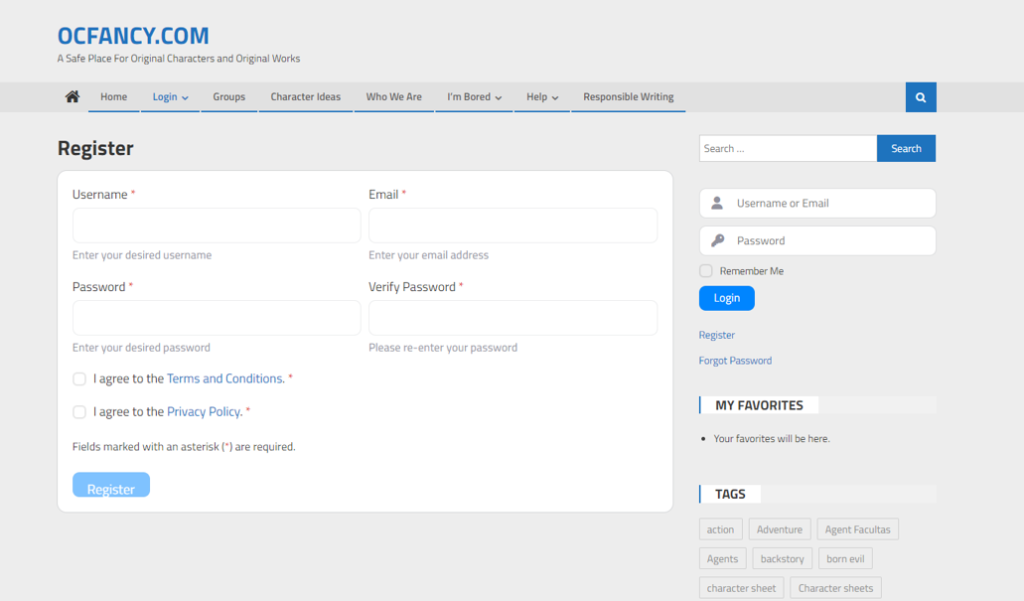Image resolution: width=1024 pixels, height=601 pixels.
Task: Click the key icon beside the password field
Action: click(x=716, y=240)
